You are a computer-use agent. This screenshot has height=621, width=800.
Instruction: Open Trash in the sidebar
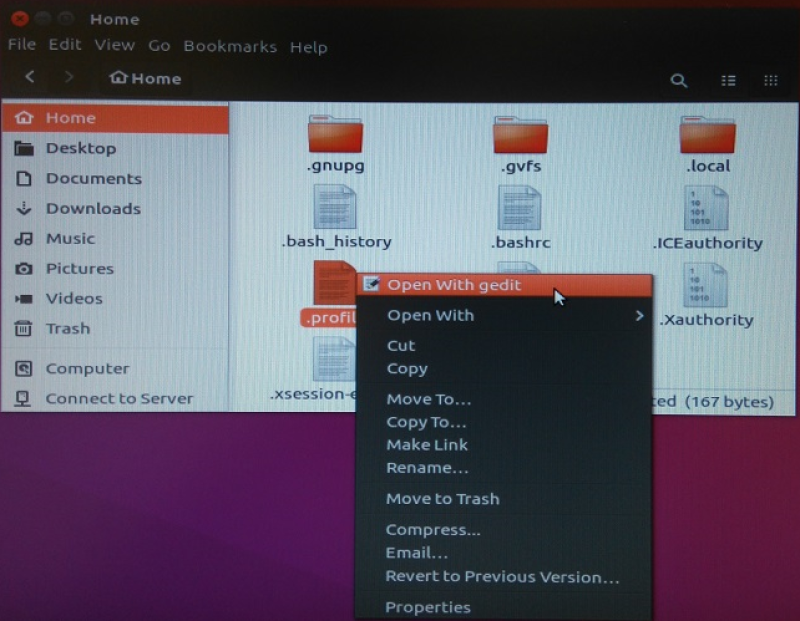(x=115, y=328)
